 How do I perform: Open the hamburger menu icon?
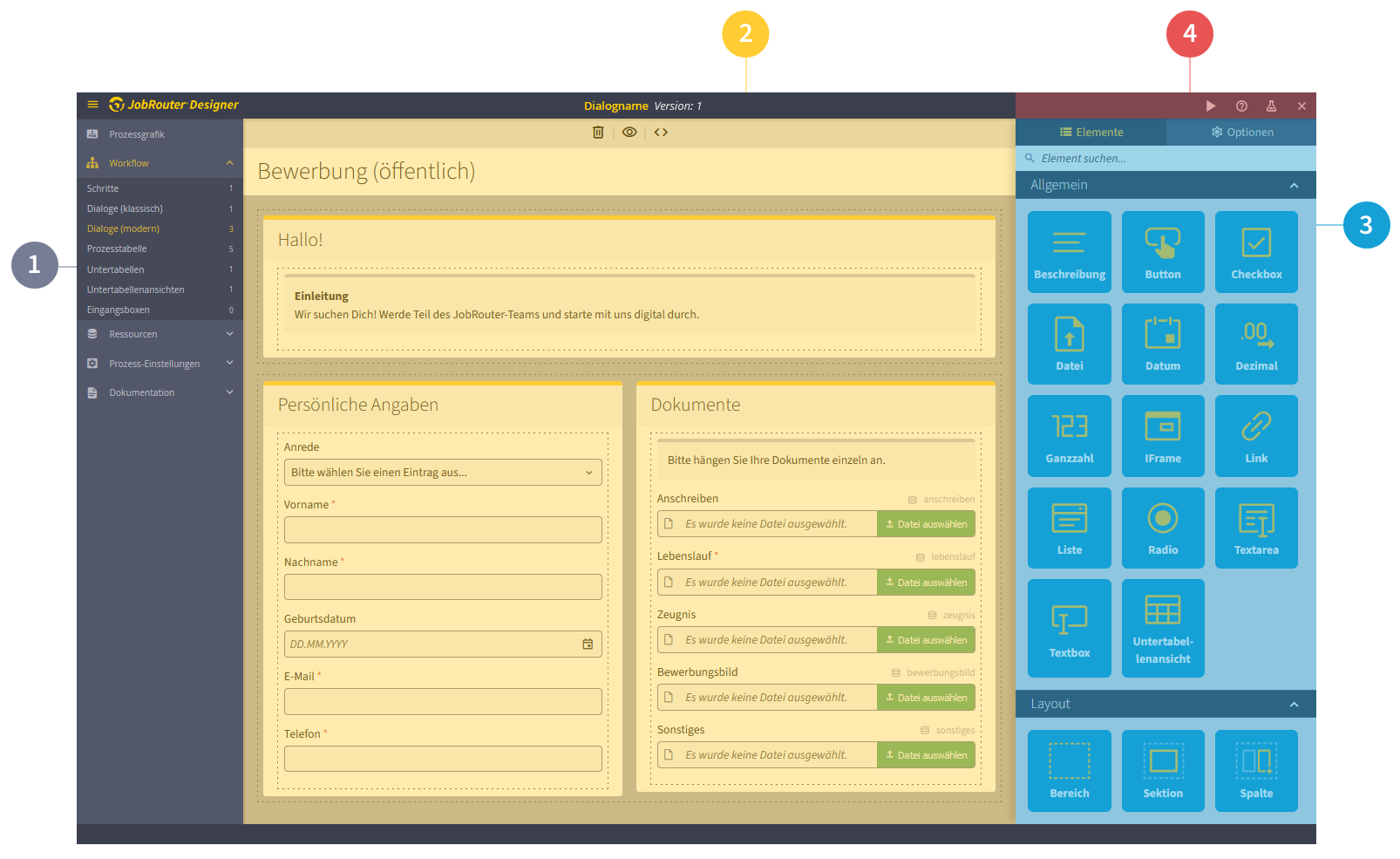tap(92, 105)
